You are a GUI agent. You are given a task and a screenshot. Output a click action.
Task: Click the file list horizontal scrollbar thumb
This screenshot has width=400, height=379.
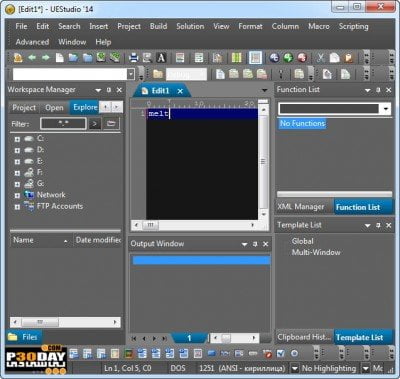[40, 322]
